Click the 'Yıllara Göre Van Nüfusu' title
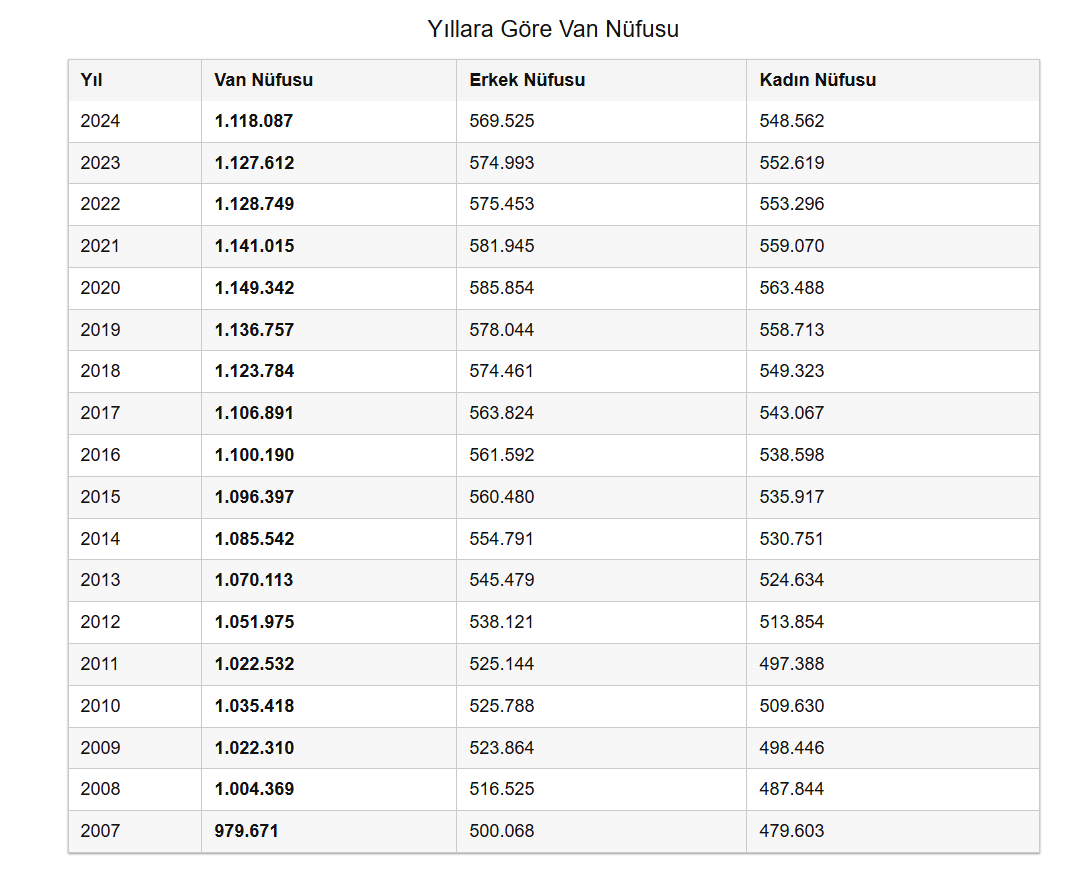Viewport: 1073px width, 872px height. click(553, 29)
